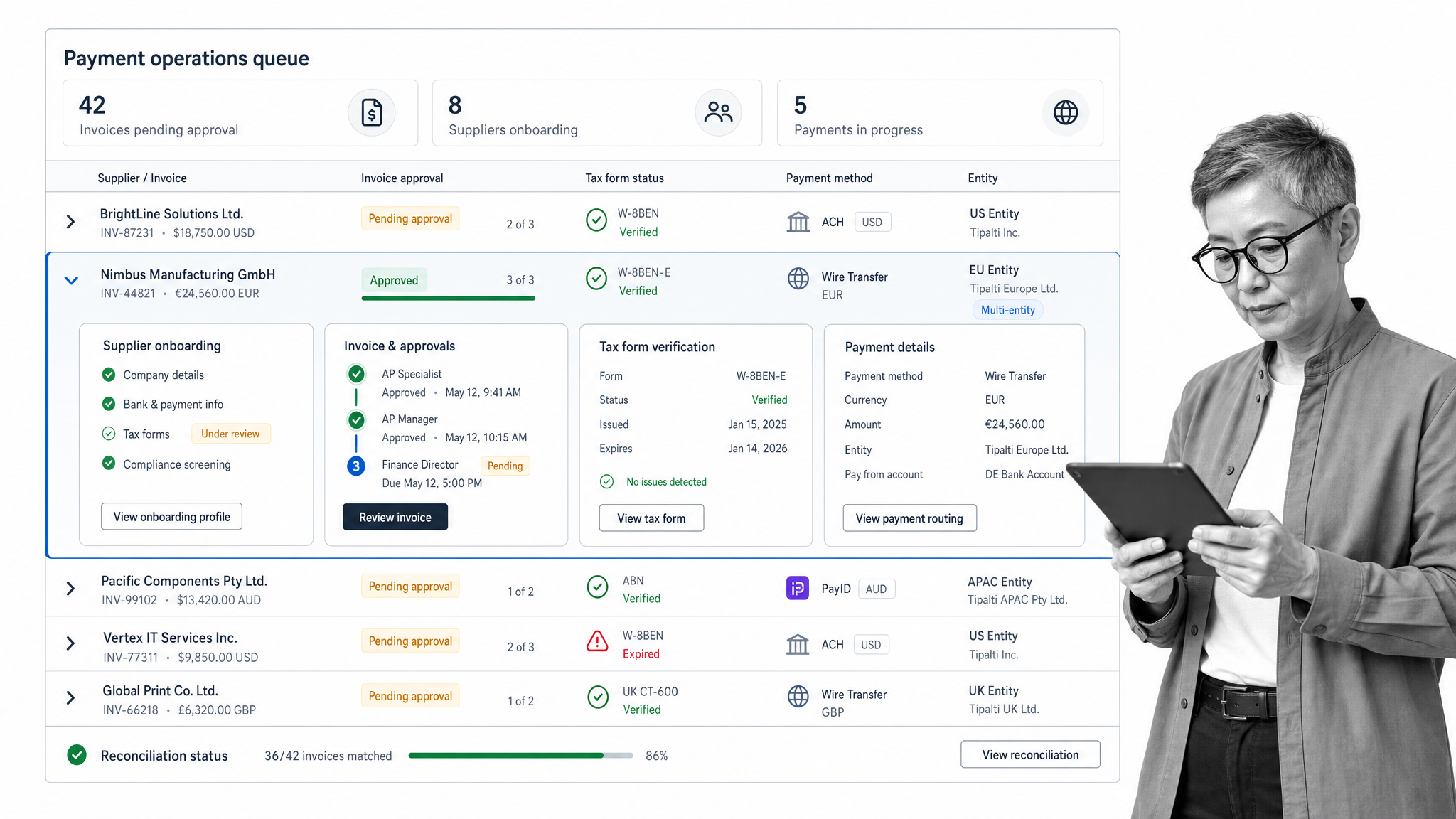Click the Tipalti APAC Pty Ltd. entity name
Image resolution: width=1456 pixels, height=819 pixels.
pyautogui.click(x=1017, y=599)
